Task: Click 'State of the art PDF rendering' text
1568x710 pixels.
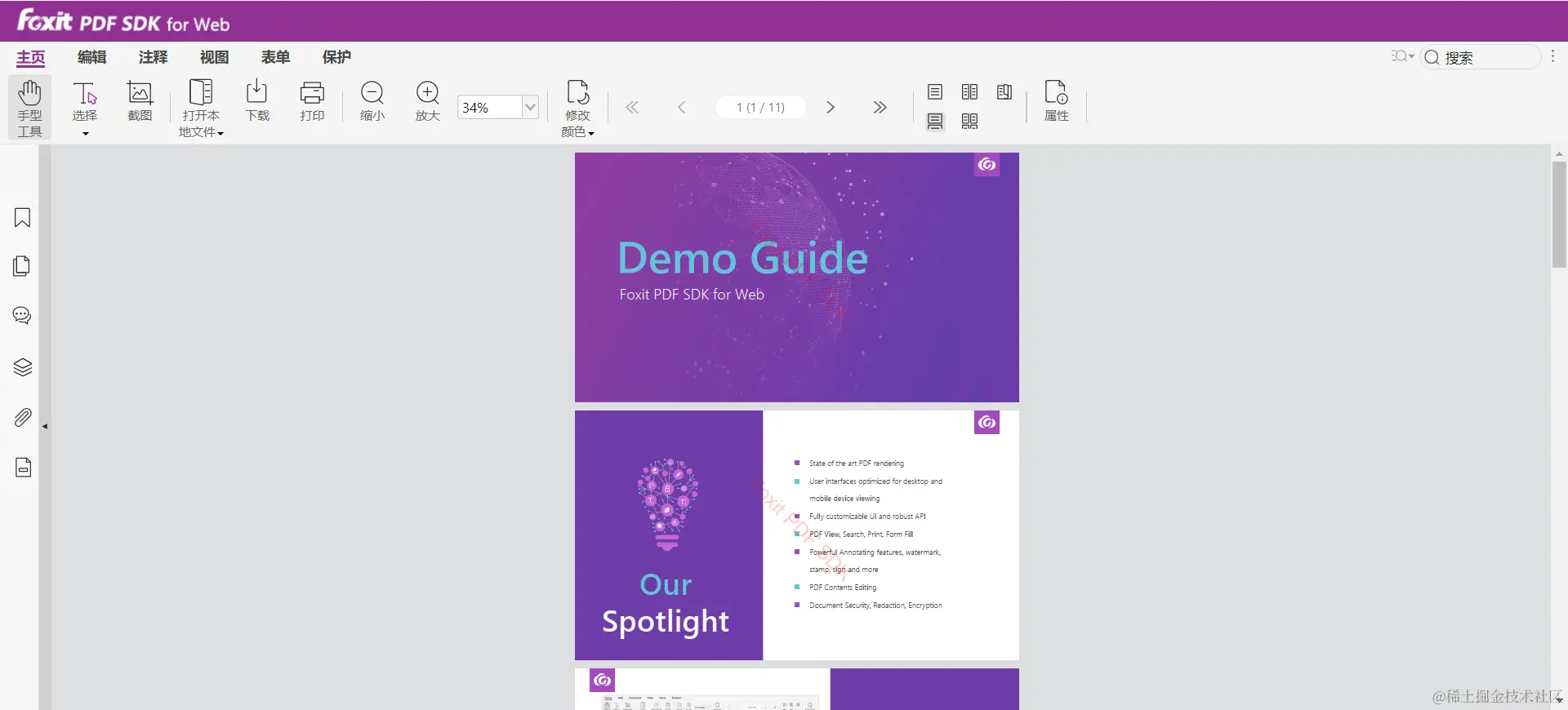Action: (857, 464)
